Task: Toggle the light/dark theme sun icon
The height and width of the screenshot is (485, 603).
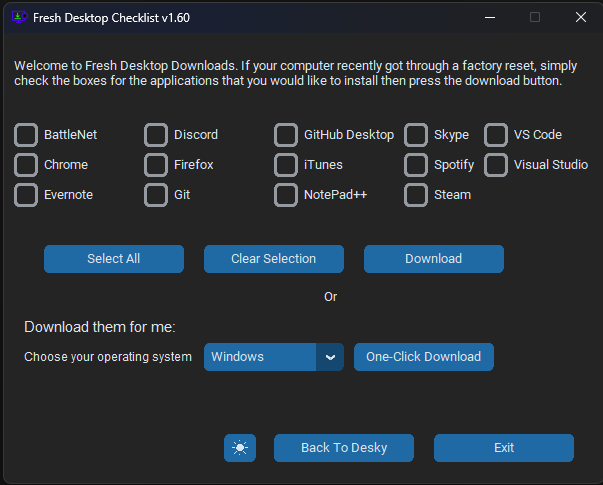Action: (x=240, y=448)
